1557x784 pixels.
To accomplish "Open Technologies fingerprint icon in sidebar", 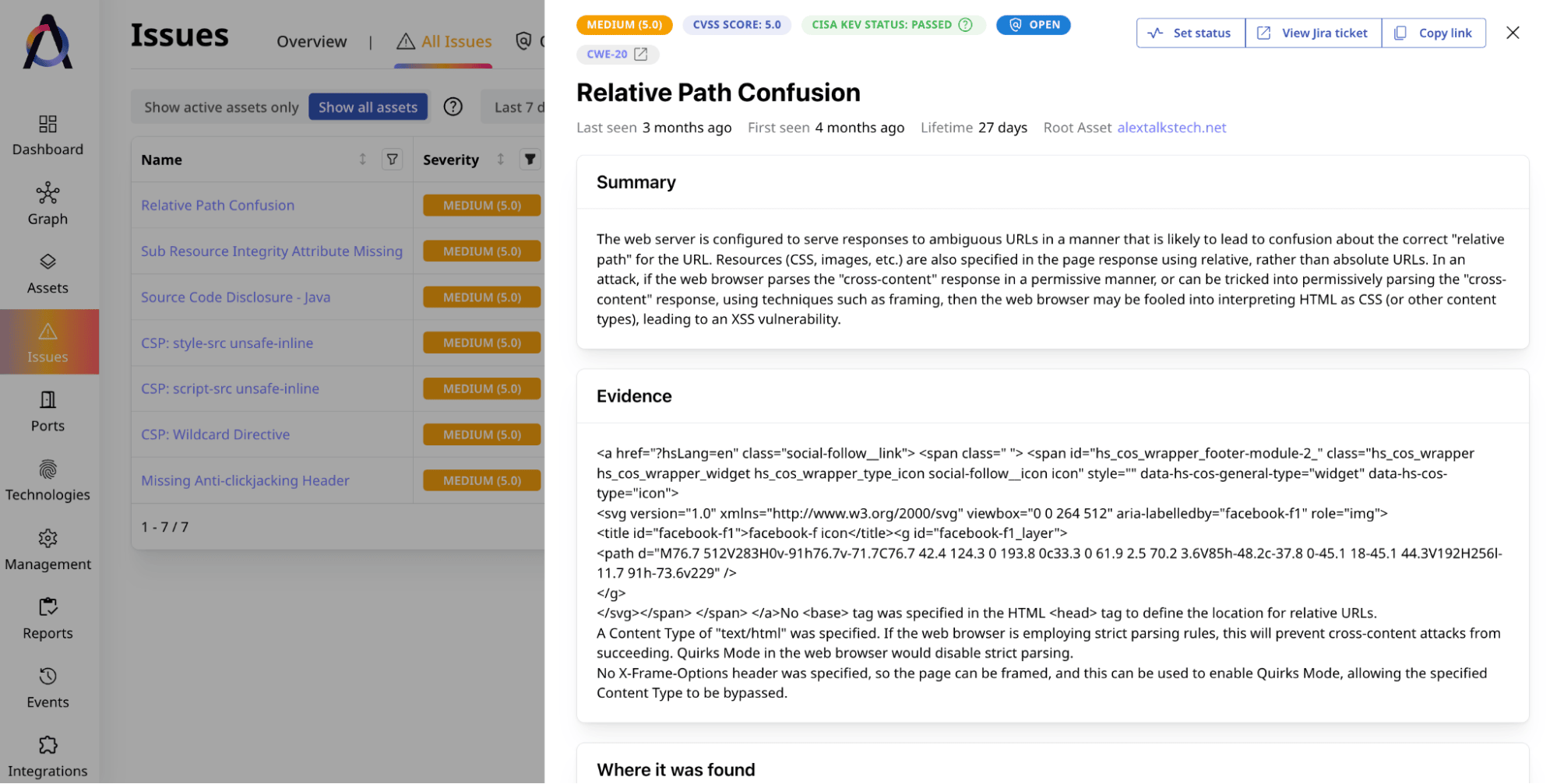I will [x=48, y=469].
